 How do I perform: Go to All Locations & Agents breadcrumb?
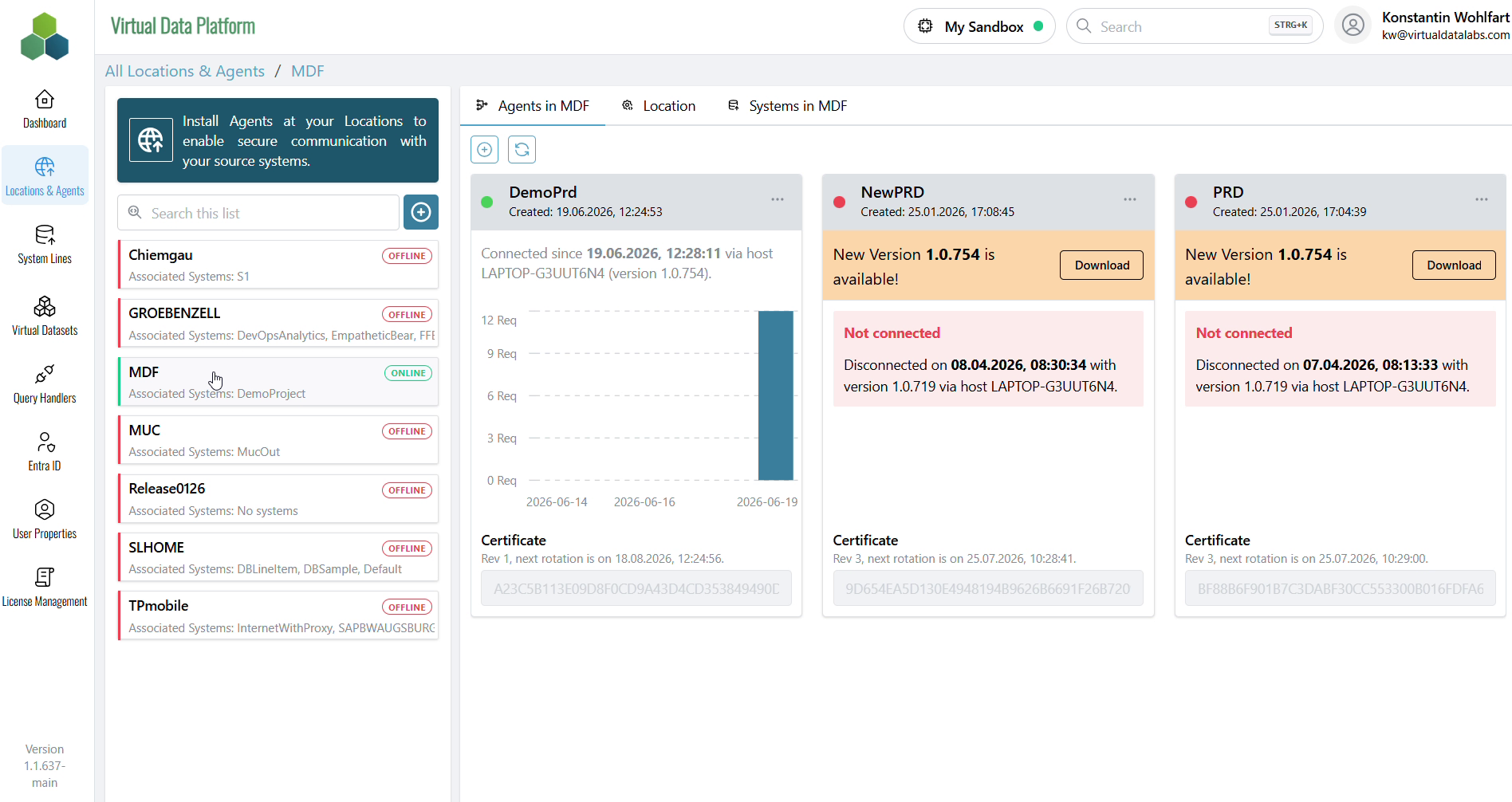point(185,71)
